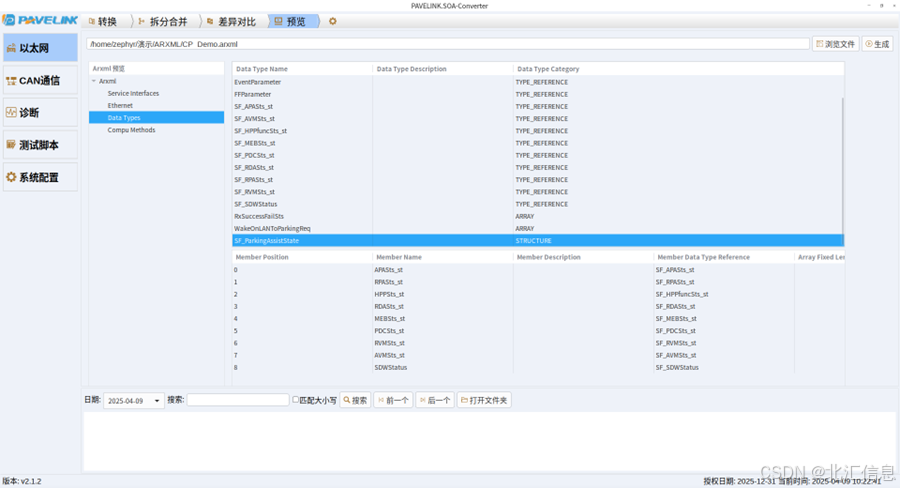Screen dimensions: 900x488
Task: Click the 搜索 search button
Action: click(355, 400)
